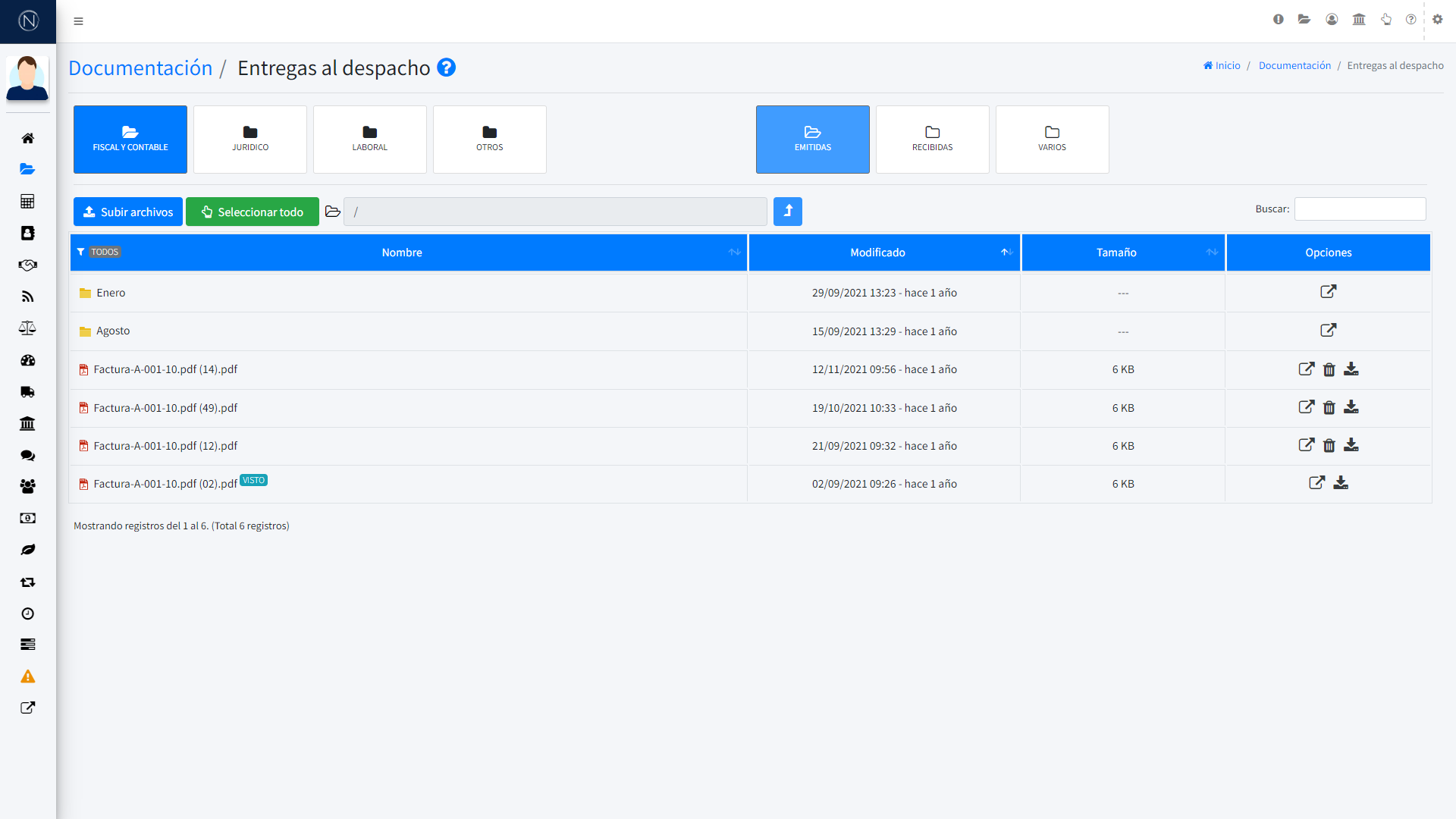1456x819 pixels.
Task: Click the settings gear in top bar
Action: [x=1437, y=20]
